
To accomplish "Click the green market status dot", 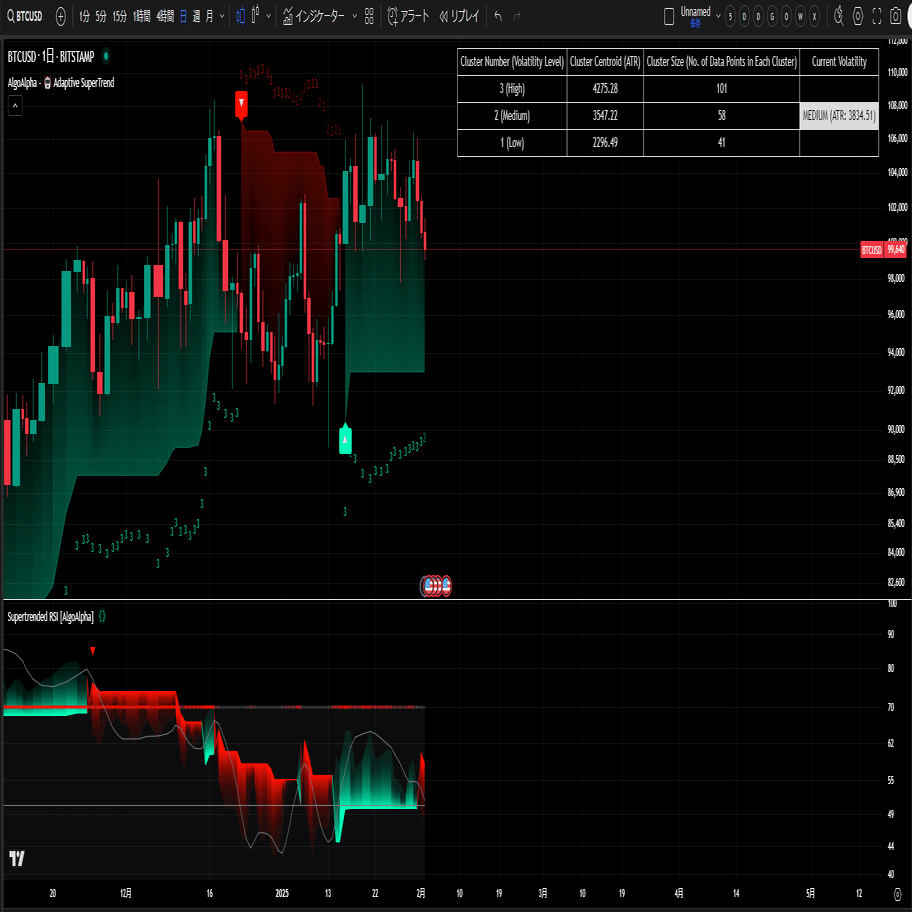I will tap(106, 56).
